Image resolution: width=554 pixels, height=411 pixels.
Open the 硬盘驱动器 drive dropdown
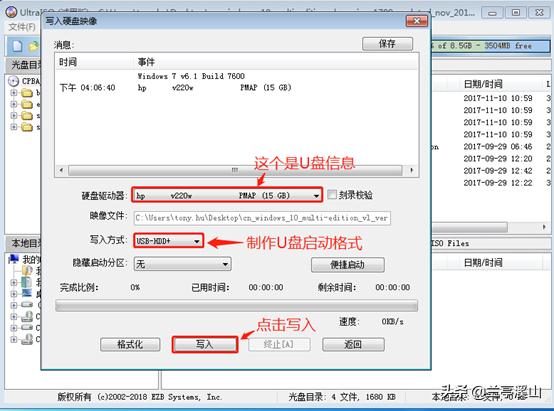316,195
